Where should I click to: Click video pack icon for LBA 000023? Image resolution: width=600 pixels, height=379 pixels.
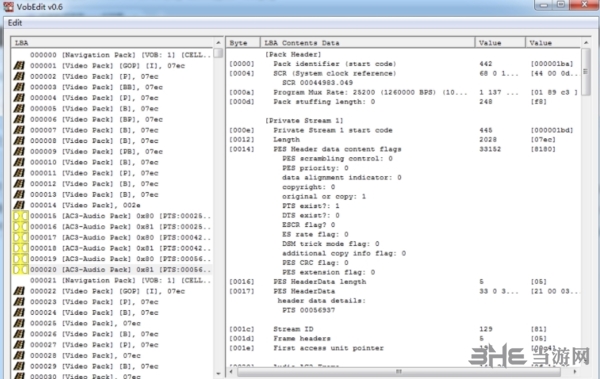(19, 302)
